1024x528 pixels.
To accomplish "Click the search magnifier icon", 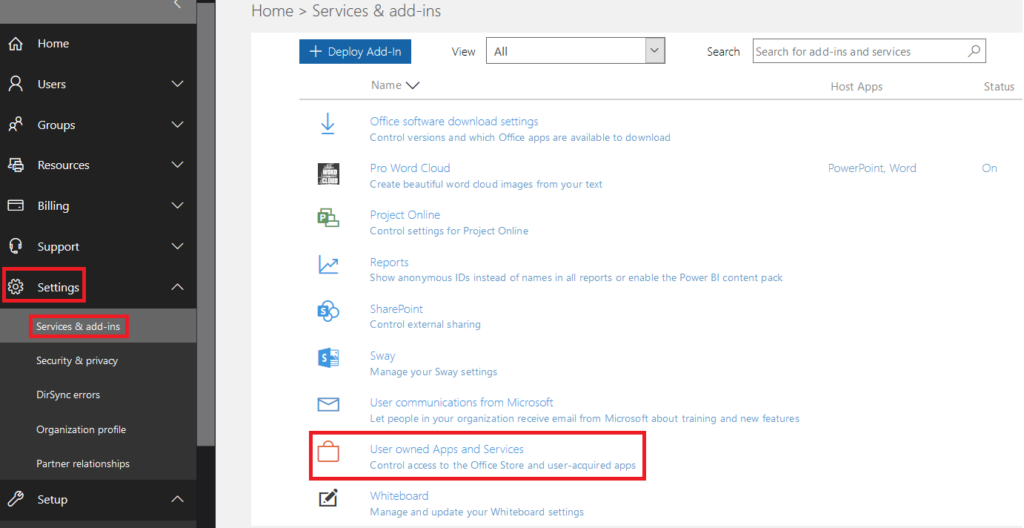I will (974, 51).
